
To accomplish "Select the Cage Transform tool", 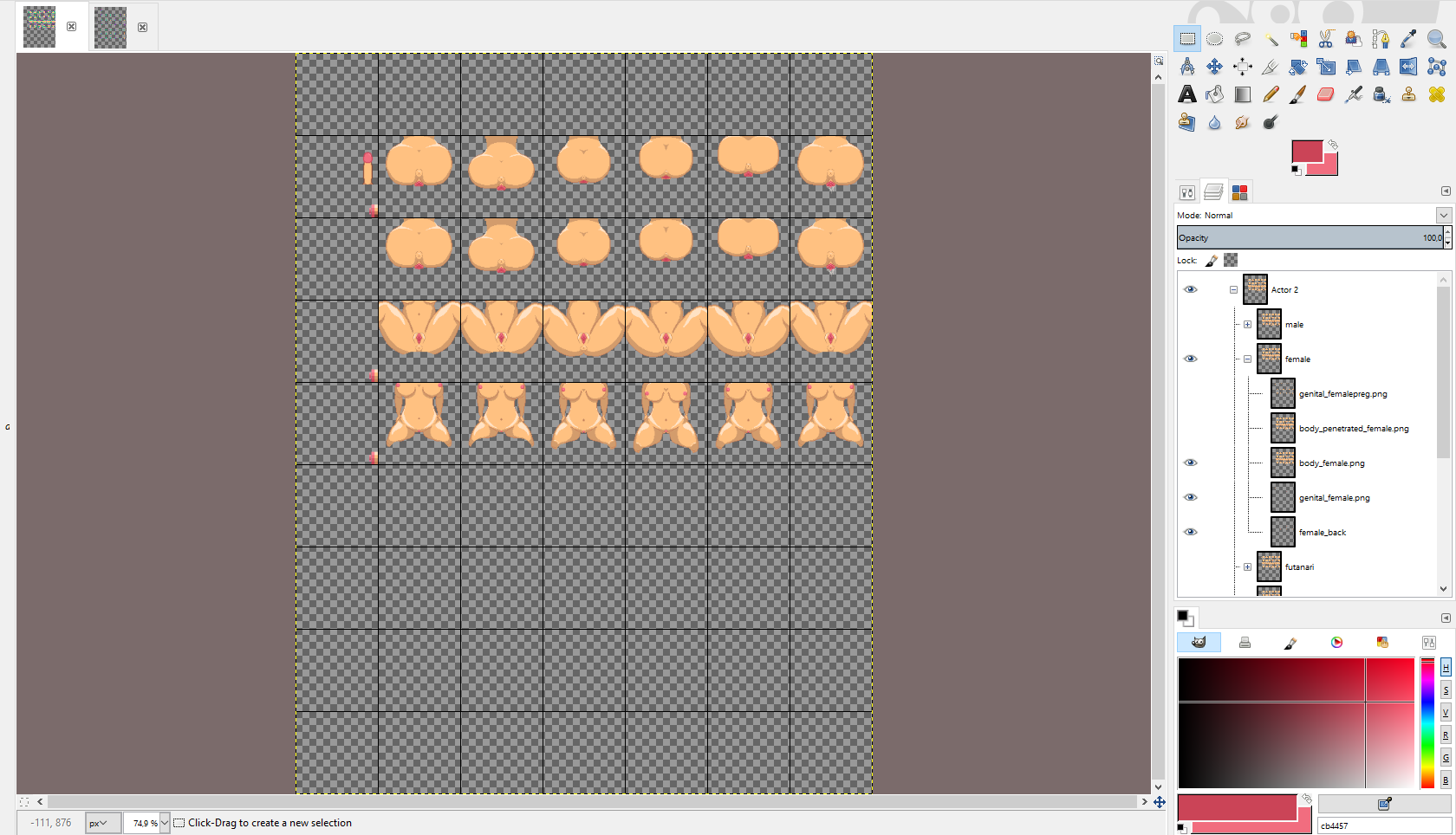I will click(x=1437, y=67).
